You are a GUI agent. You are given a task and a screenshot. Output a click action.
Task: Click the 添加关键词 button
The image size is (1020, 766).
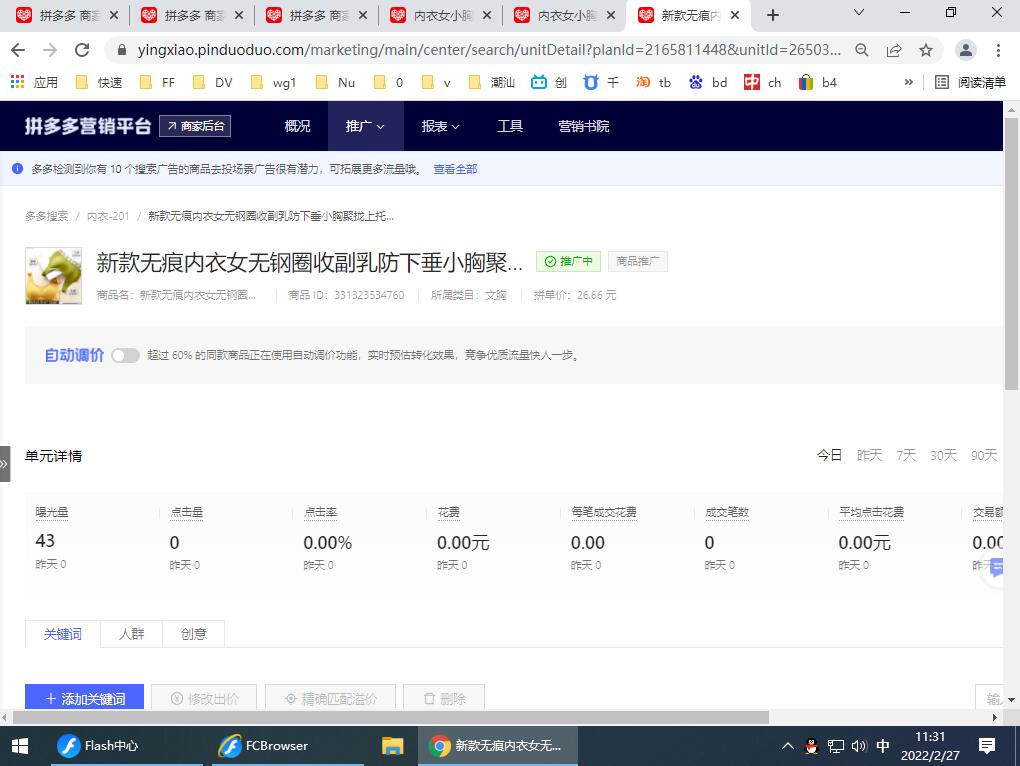pyautogui.click(x=85, y=698)
